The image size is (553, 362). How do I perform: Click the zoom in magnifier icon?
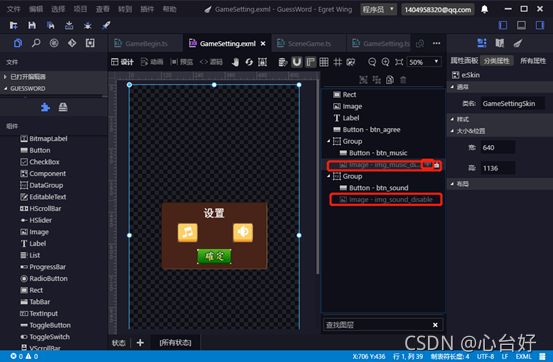pos(385,62)
